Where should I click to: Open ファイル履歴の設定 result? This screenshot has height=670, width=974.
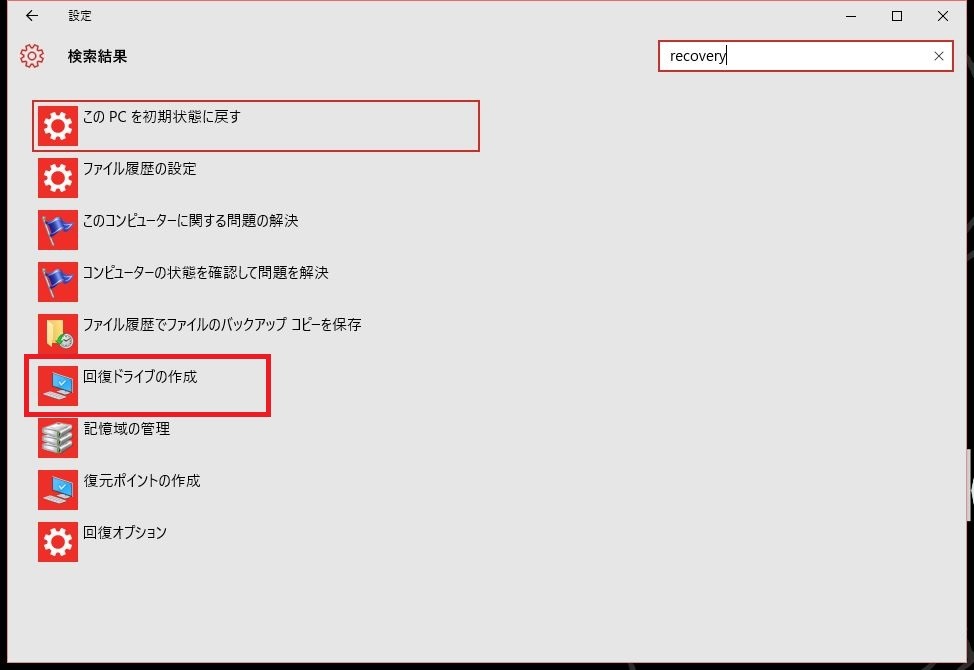(x=140, y=169)
